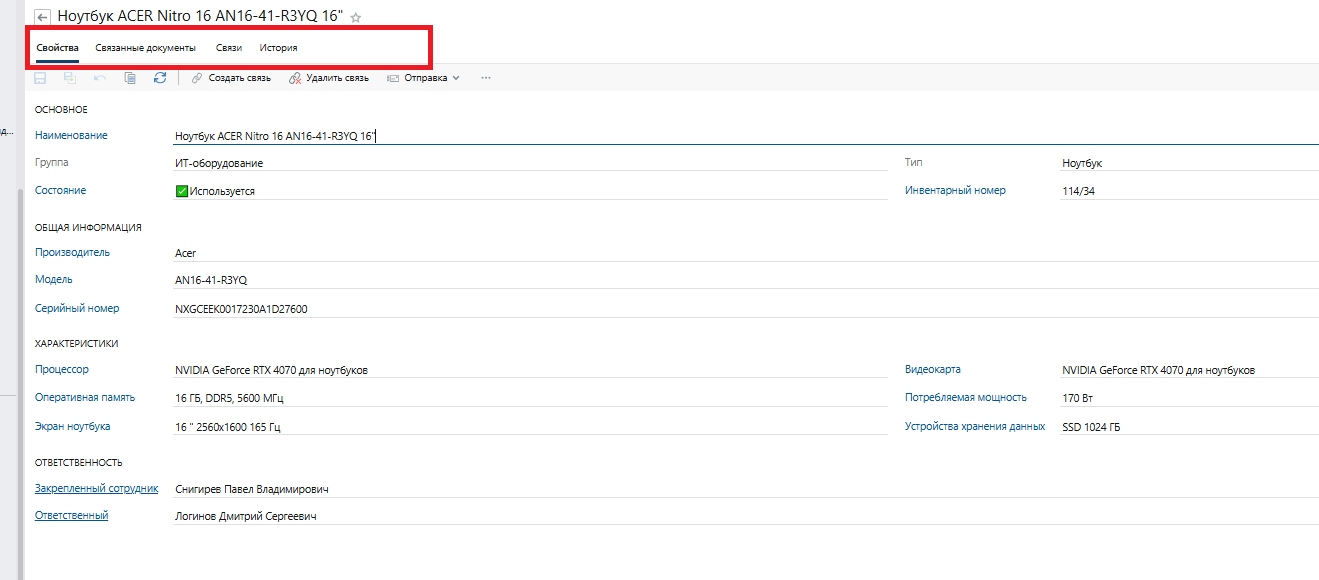Viewport: 1319px width, 580px height.
Task: Undo changes with the undo arrow icon
Action: click(x=100, y=78)
